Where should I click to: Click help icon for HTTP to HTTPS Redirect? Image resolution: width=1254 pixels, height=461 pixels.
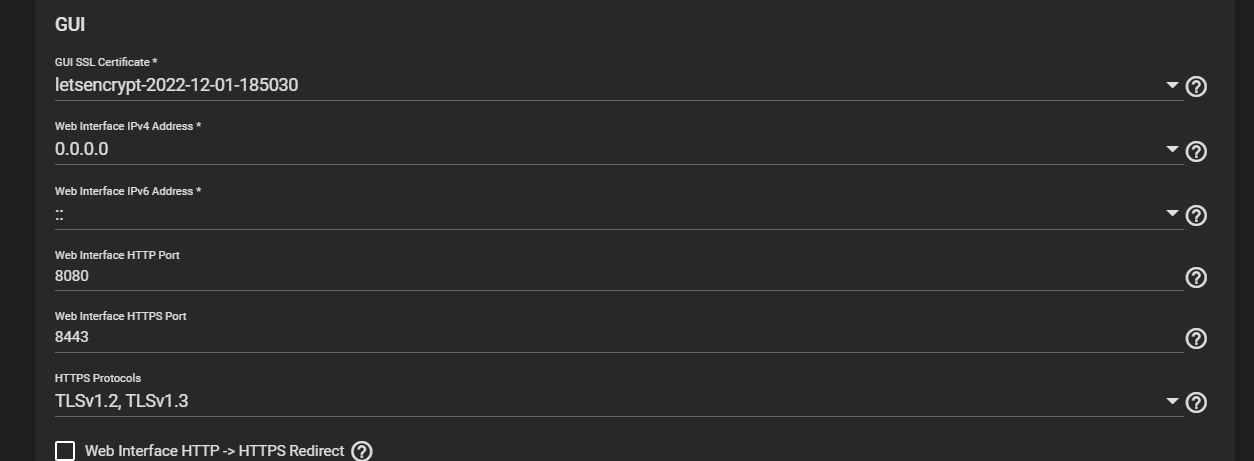362,451
